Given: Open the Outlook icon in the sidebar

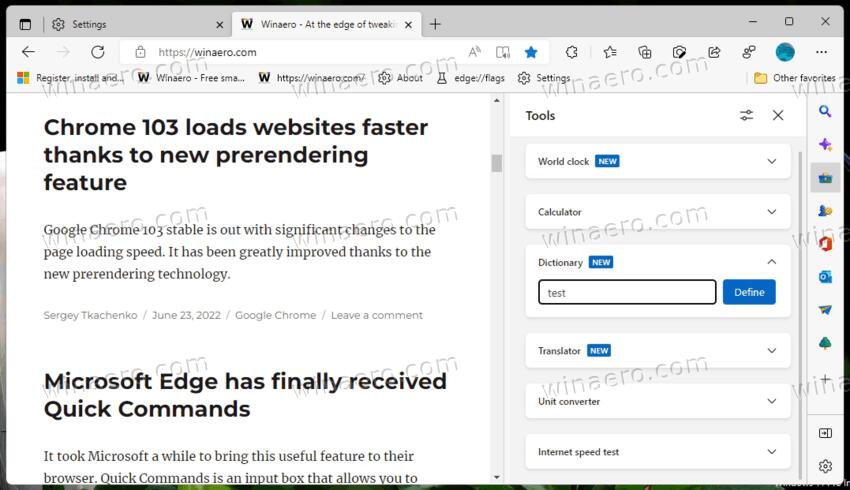Looking at the screenshot, I should tap(825, 277).
